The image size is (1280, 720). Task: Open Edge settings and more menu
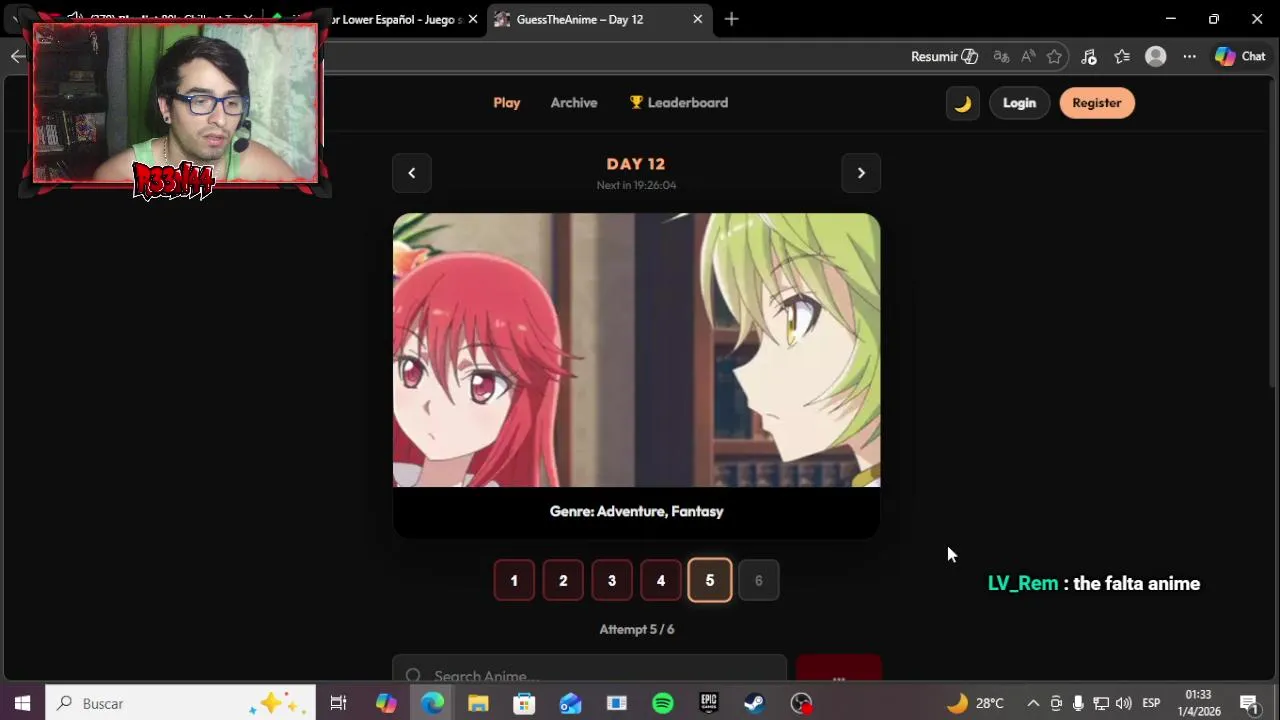click(x=1189, y=57)
